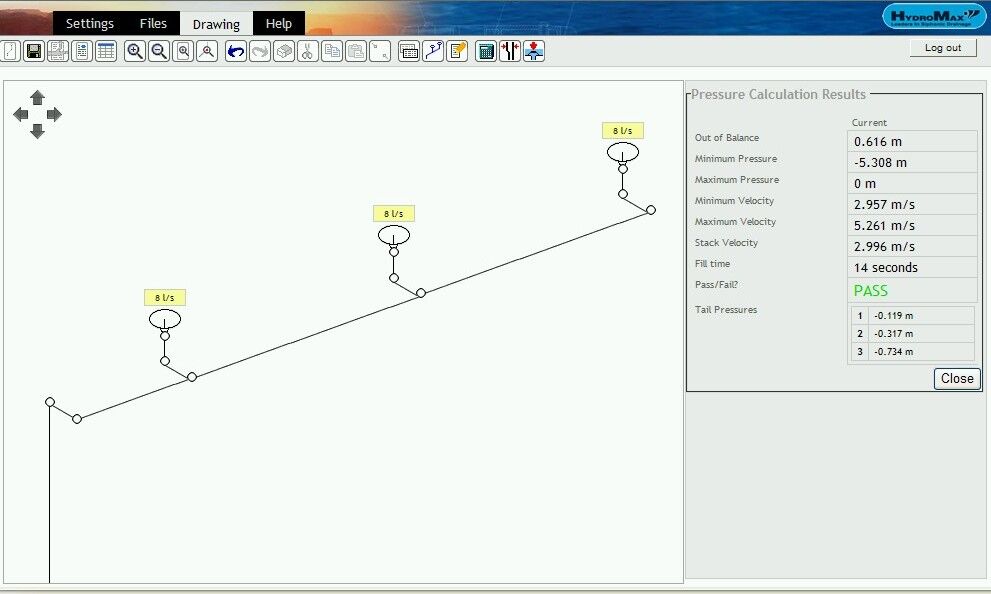Save the current drawing
991x594 pixels.
[33, 51]
